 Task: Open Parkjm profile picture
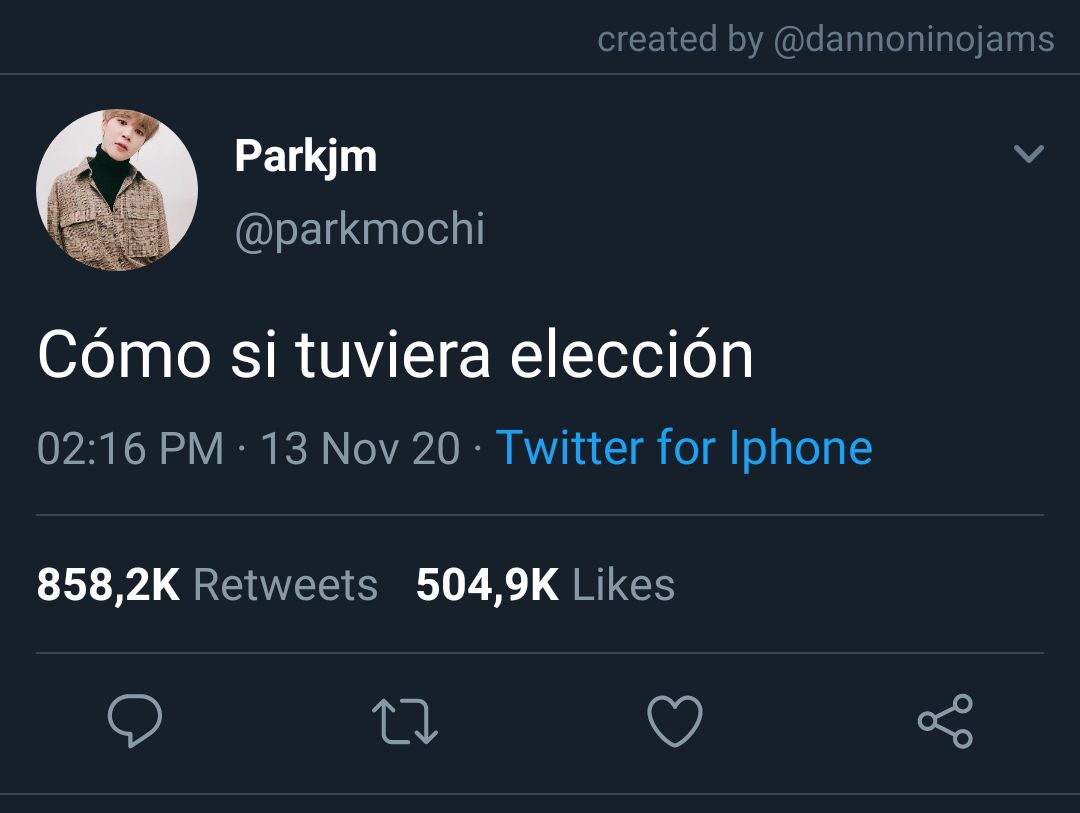[117, 189]
